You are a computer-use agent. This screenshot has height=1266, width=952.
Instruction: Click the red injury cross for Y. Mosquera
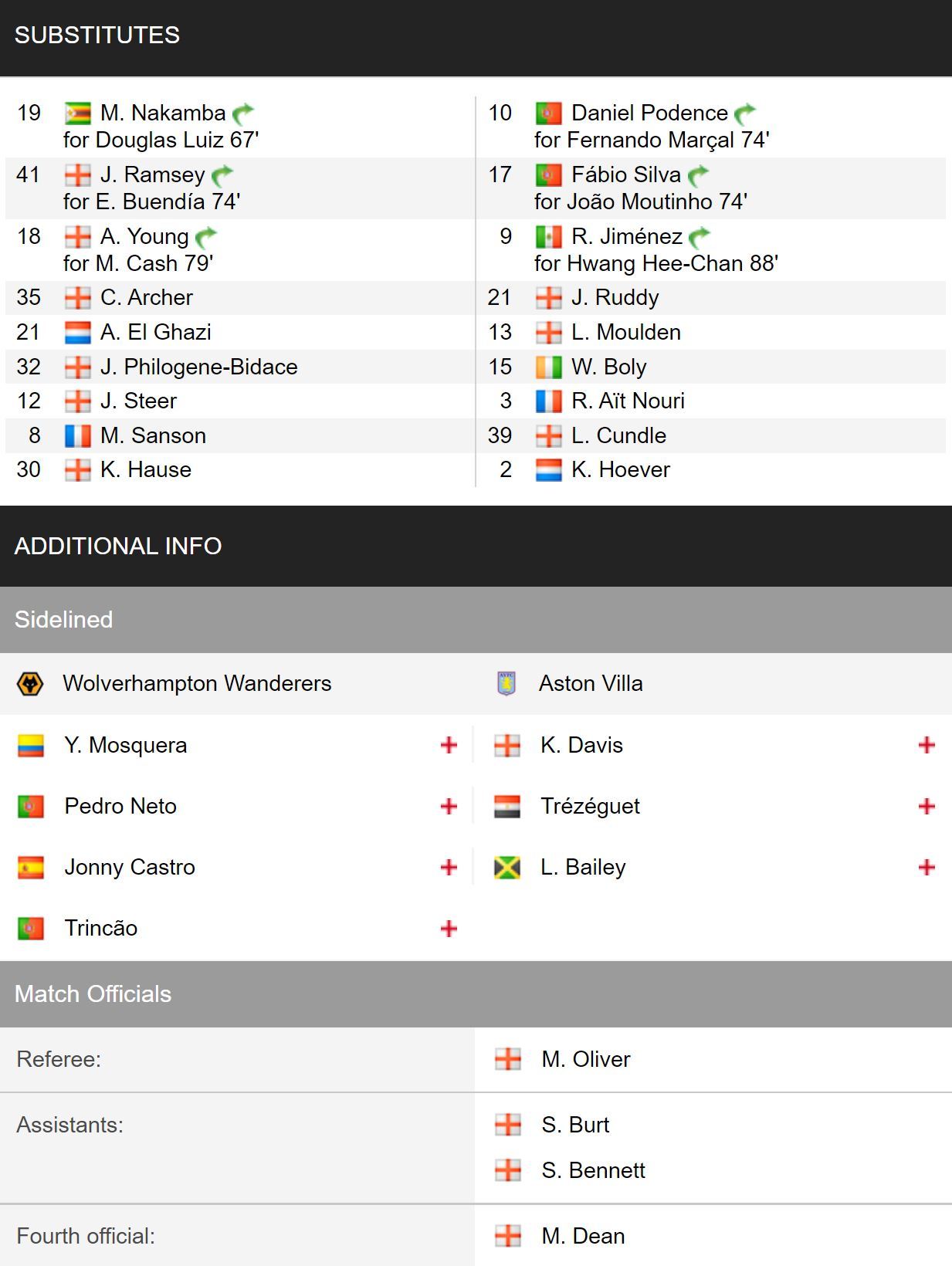(x=449, y=745)
